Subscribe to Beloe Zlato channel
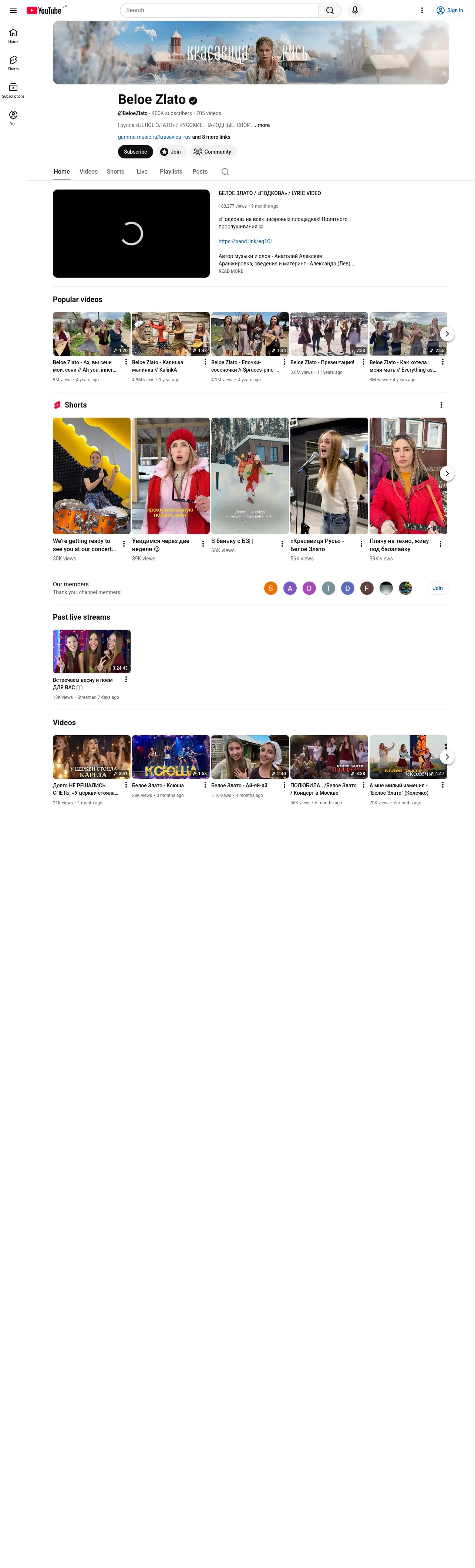Image resolution: width=475 pixels, height=1568 pixels. tap(135, 151)
